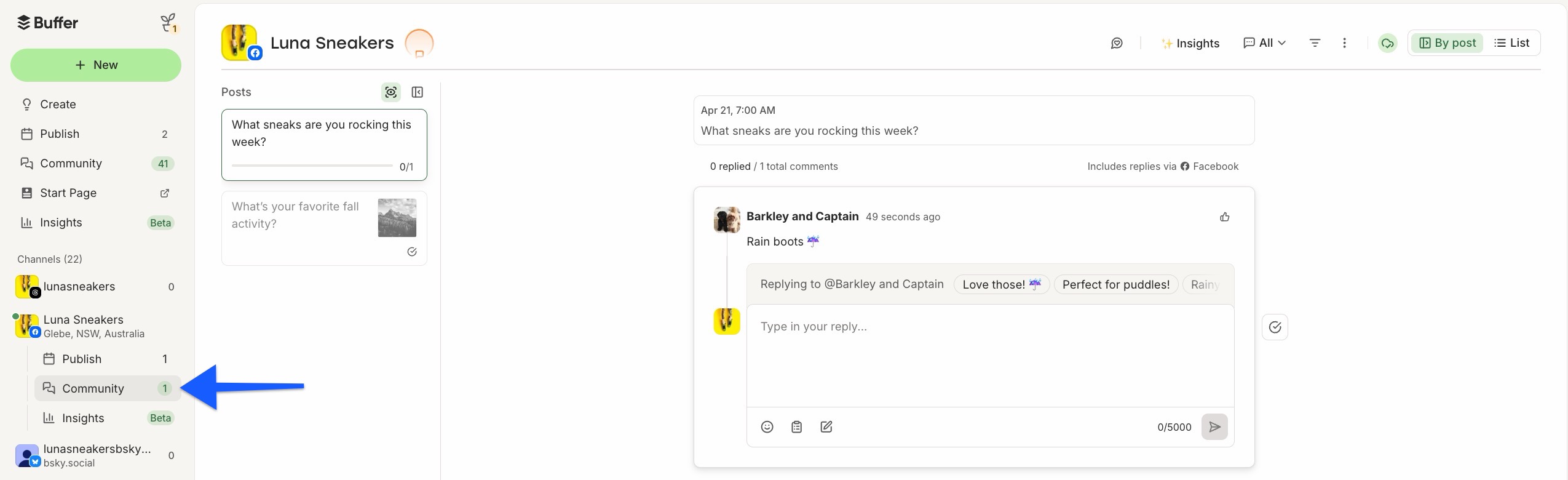Open the three-dot more options menu
This screenshot has width=1568, height=480.
coord(1344,43)
